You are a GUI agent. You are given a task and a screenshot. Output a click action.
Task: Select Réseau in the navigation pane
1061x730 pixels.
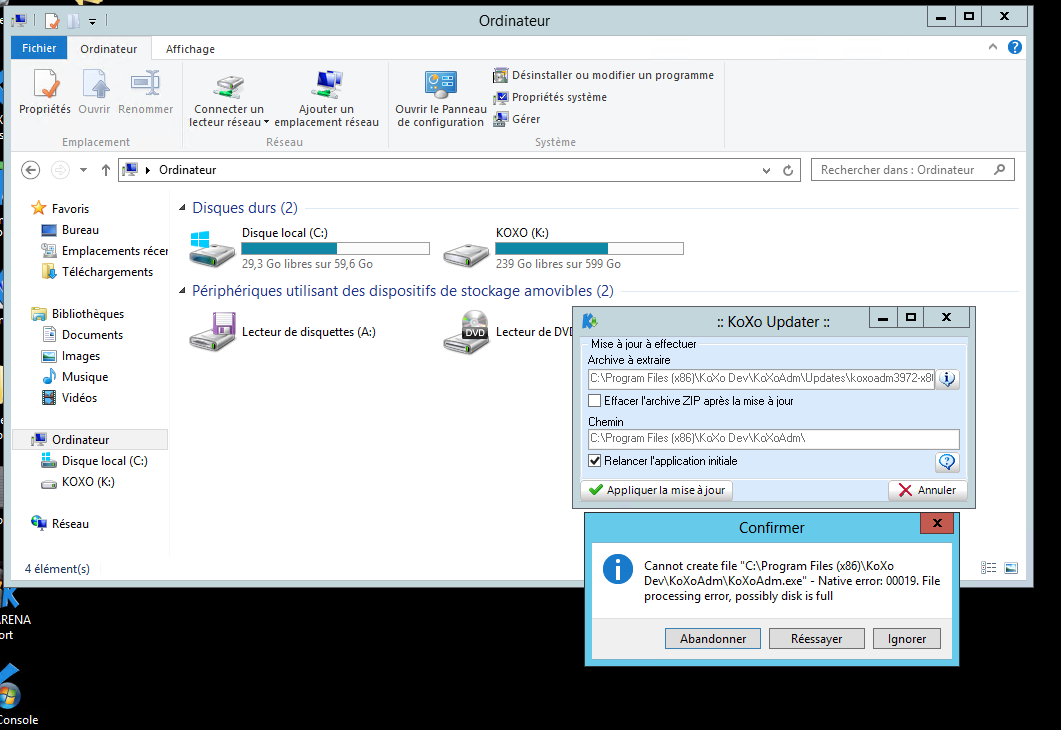tap(60, 524)
